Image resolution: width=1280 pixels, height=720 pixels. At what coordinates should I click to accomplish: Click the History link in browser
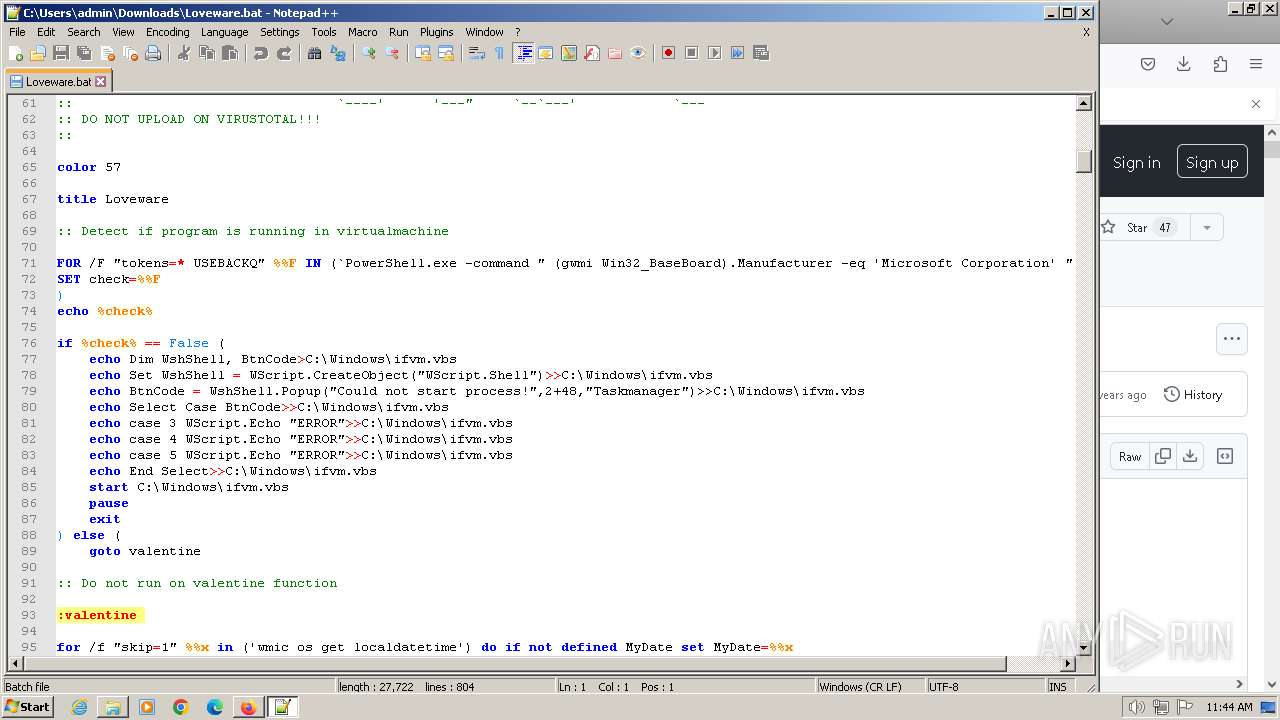[1193, 395]
